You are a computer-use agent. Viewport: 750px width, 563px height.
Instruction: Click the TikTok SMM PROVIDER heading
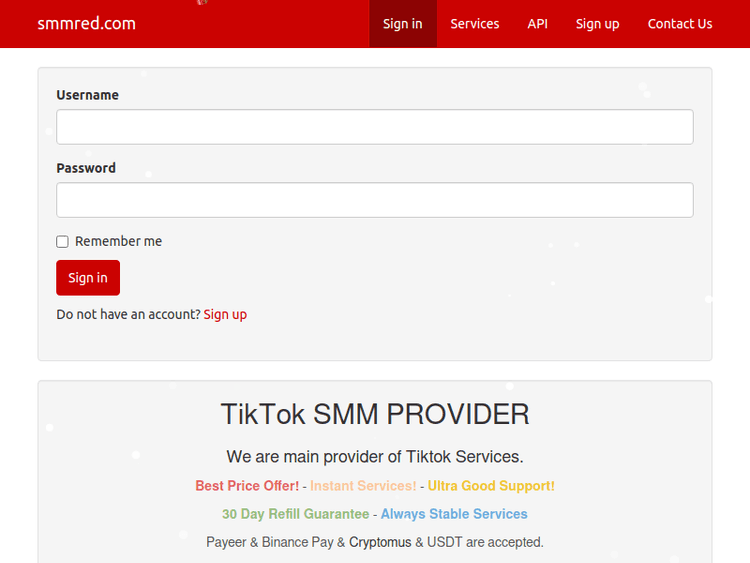(374, 414)
